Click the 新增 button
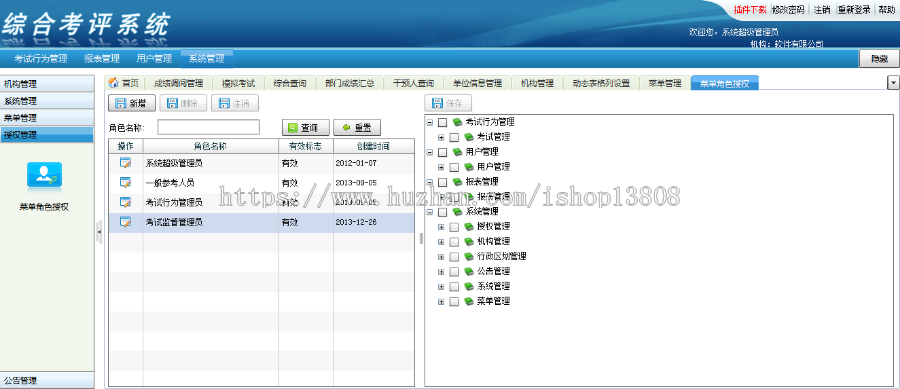 pos(131,103)
